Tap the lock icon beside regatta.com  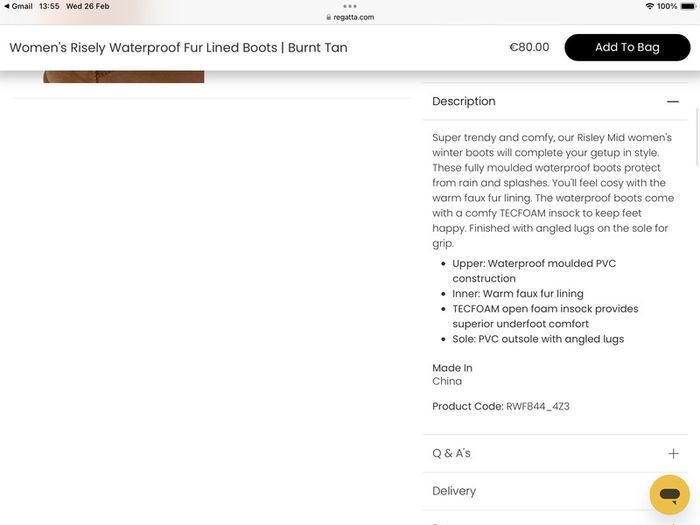(329, 17)
